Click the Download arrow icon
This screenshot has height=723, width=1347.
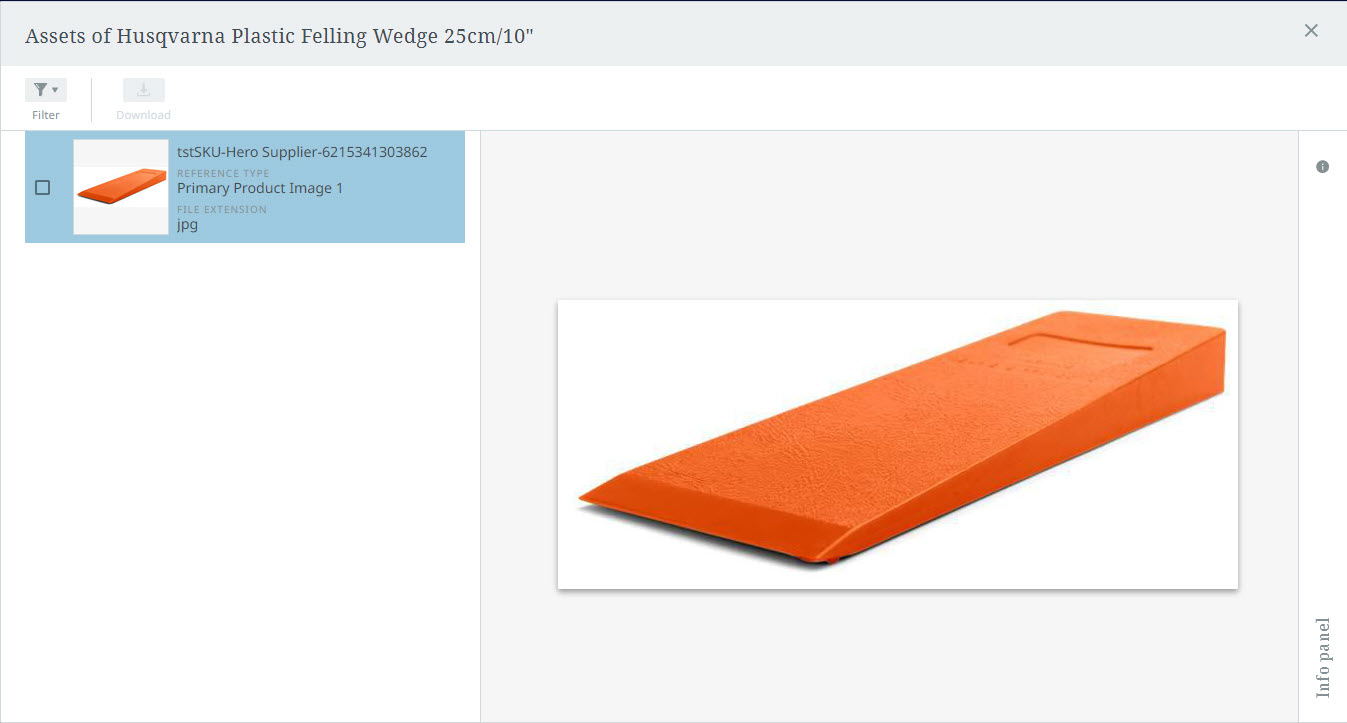(x=144, y=90)
